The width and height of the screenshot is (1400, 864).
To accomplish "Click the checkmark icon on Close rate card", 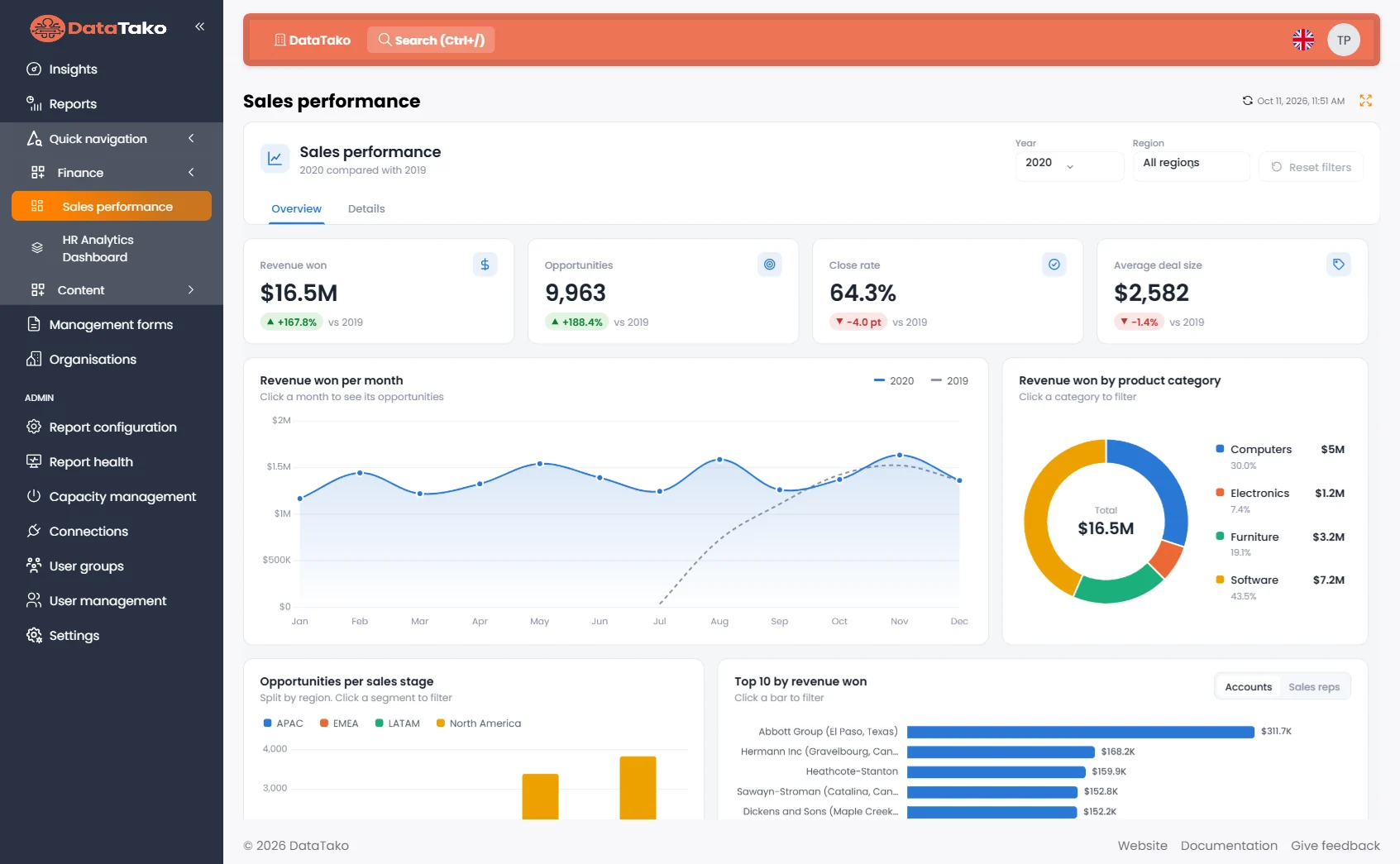I will click(1054, 265).
